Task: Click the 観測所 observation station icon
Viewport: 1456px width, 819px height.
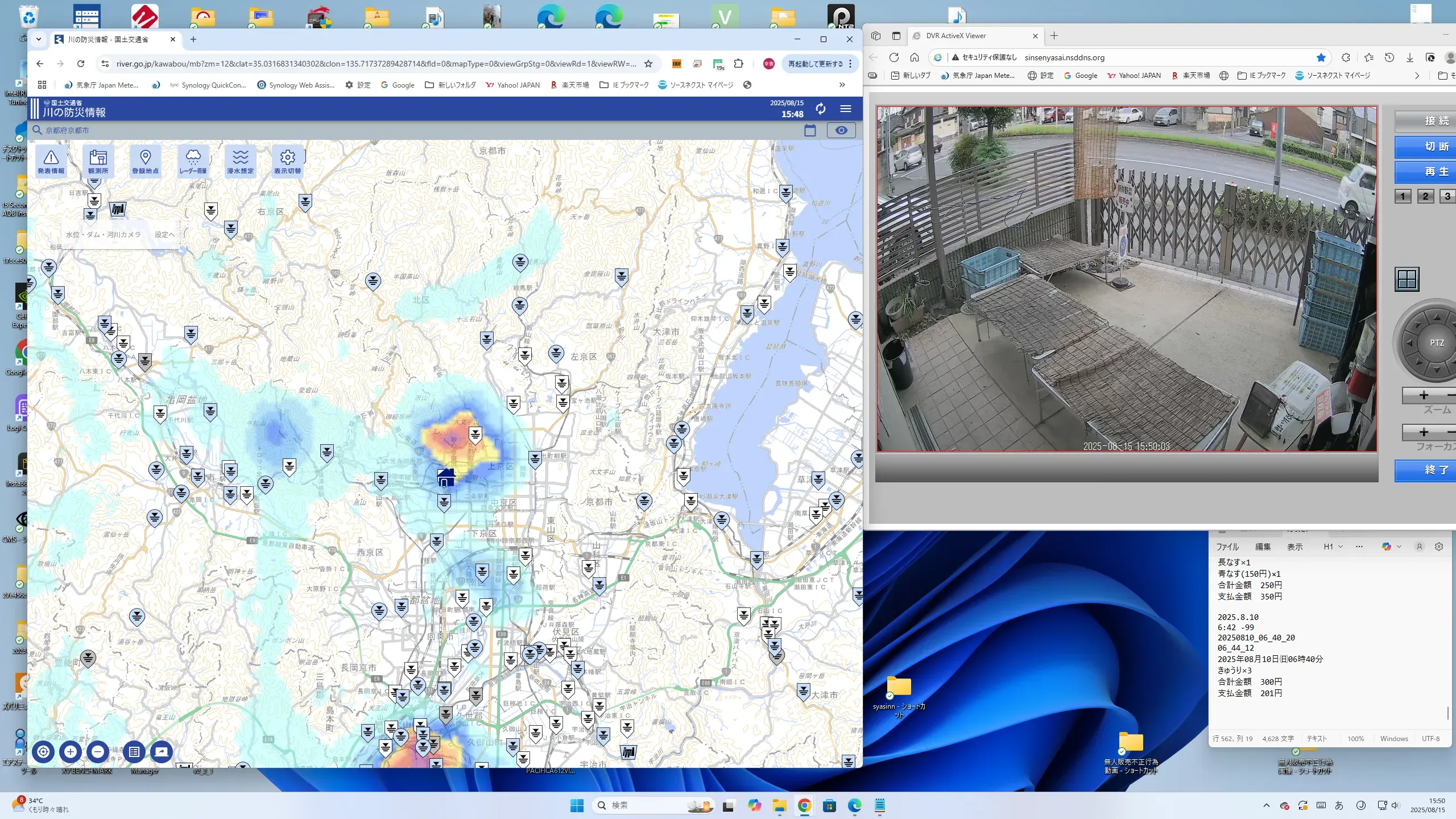Action: pos(98,161)
